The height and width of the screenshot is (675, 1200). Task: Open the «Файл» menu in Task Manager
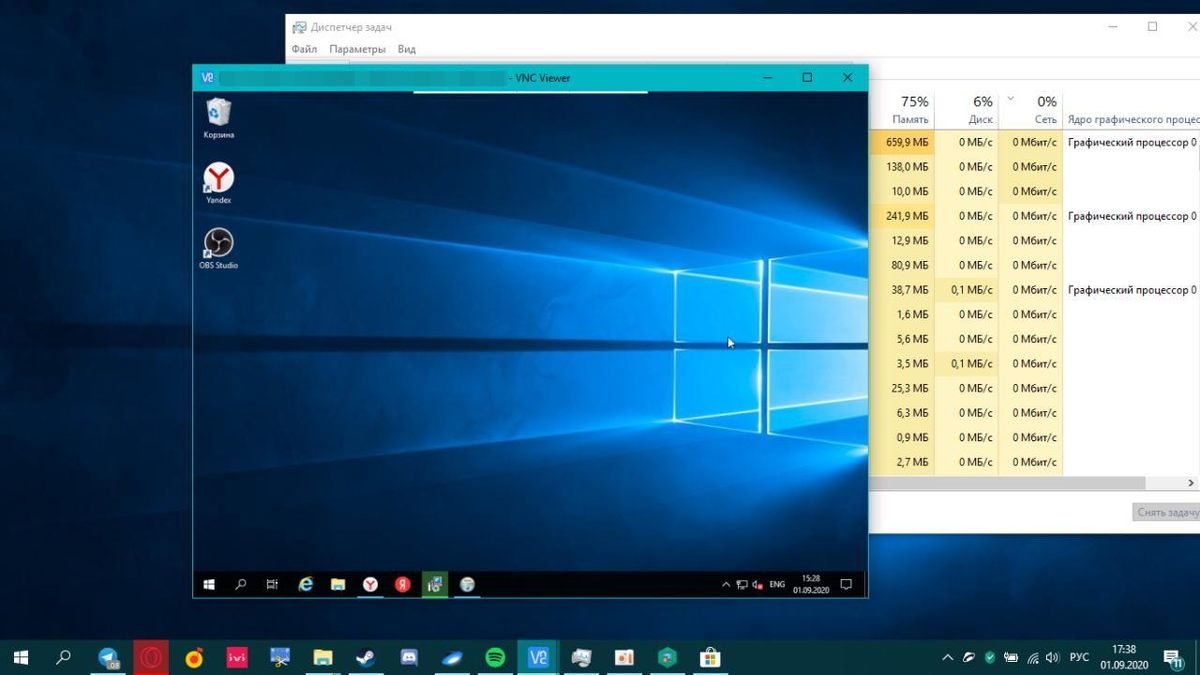(x=304, y=49)
